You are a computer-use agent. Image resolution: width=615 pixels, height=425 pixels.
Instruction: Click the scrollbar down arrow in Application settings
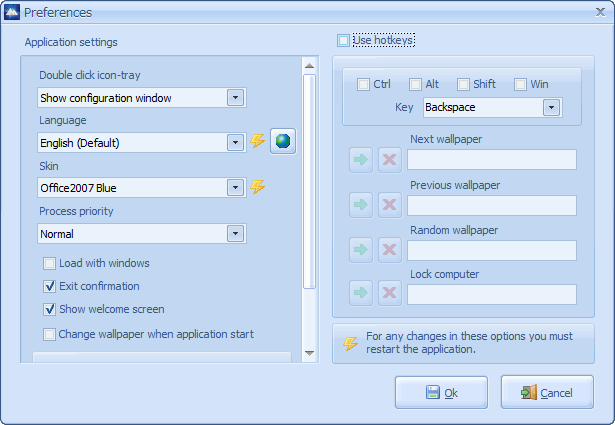click(x=309, y=353)
